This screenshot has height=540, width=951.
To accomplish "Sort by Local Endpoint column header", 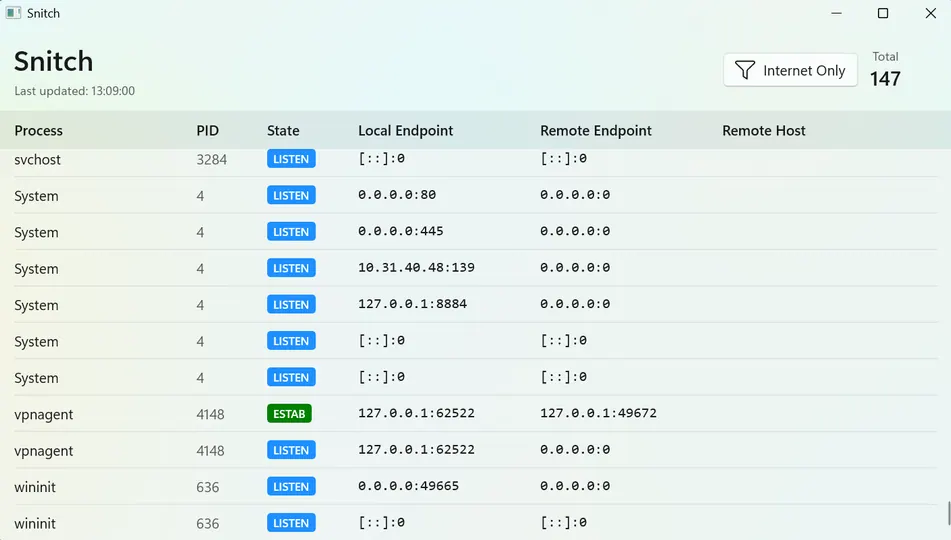I will 405,130.
